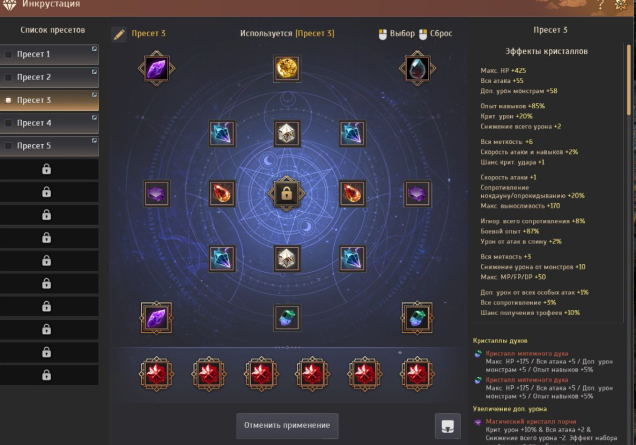Viewport: 636px width, 445px height.
Task: Click the locked center crystal slot
Action: pyautogui.click(x=287, y=193)
